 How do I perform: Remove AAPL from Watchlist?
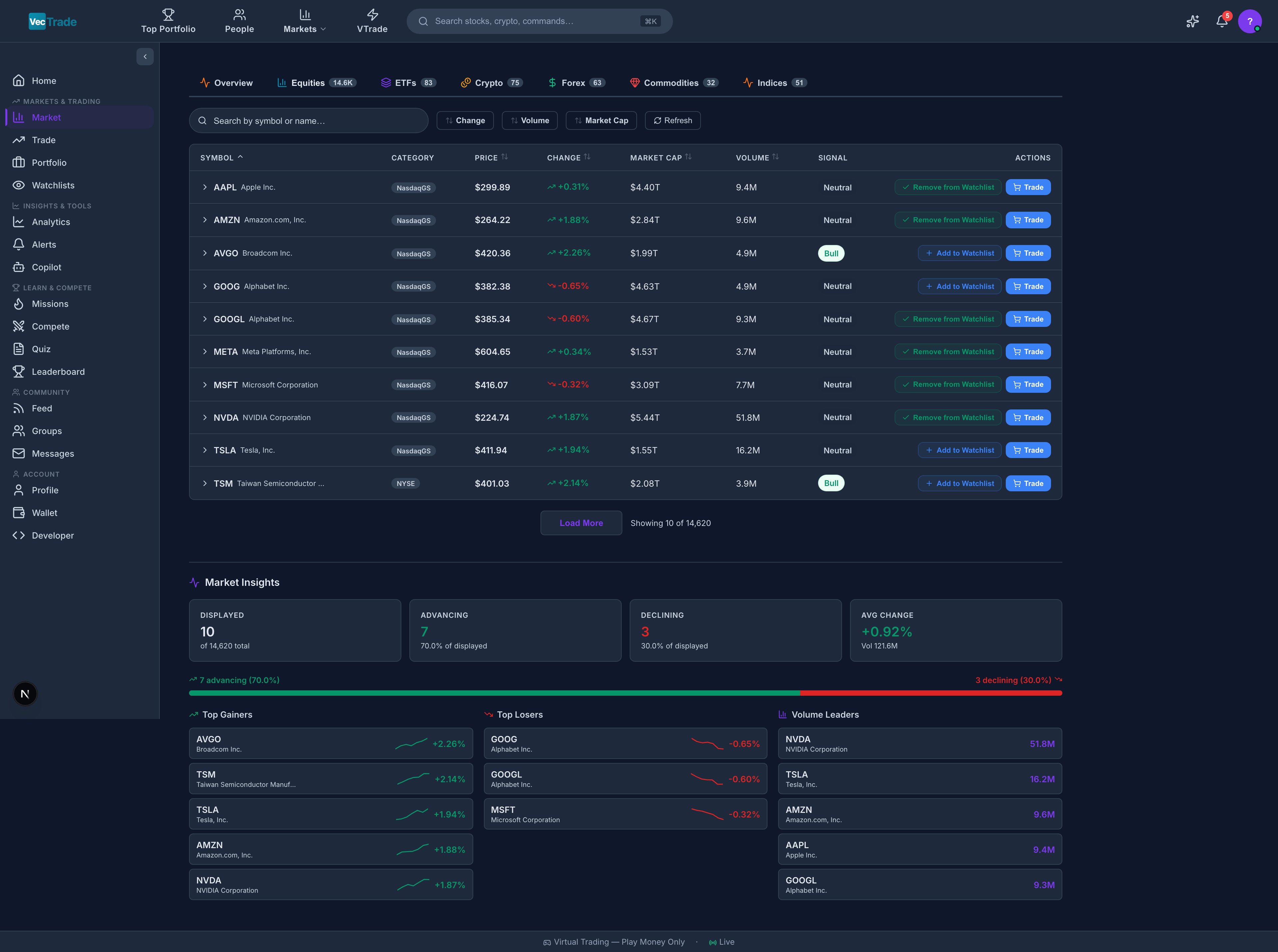coord(948,187)
